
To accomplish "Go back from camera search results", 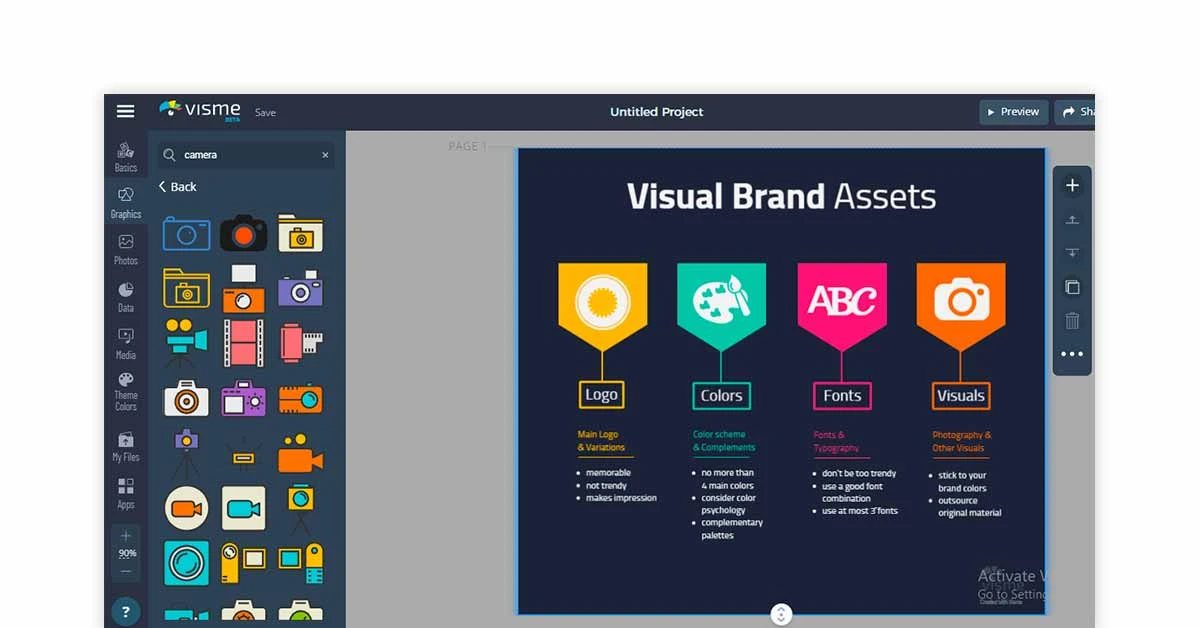I will pyautogui.click(x=177, y=187).
